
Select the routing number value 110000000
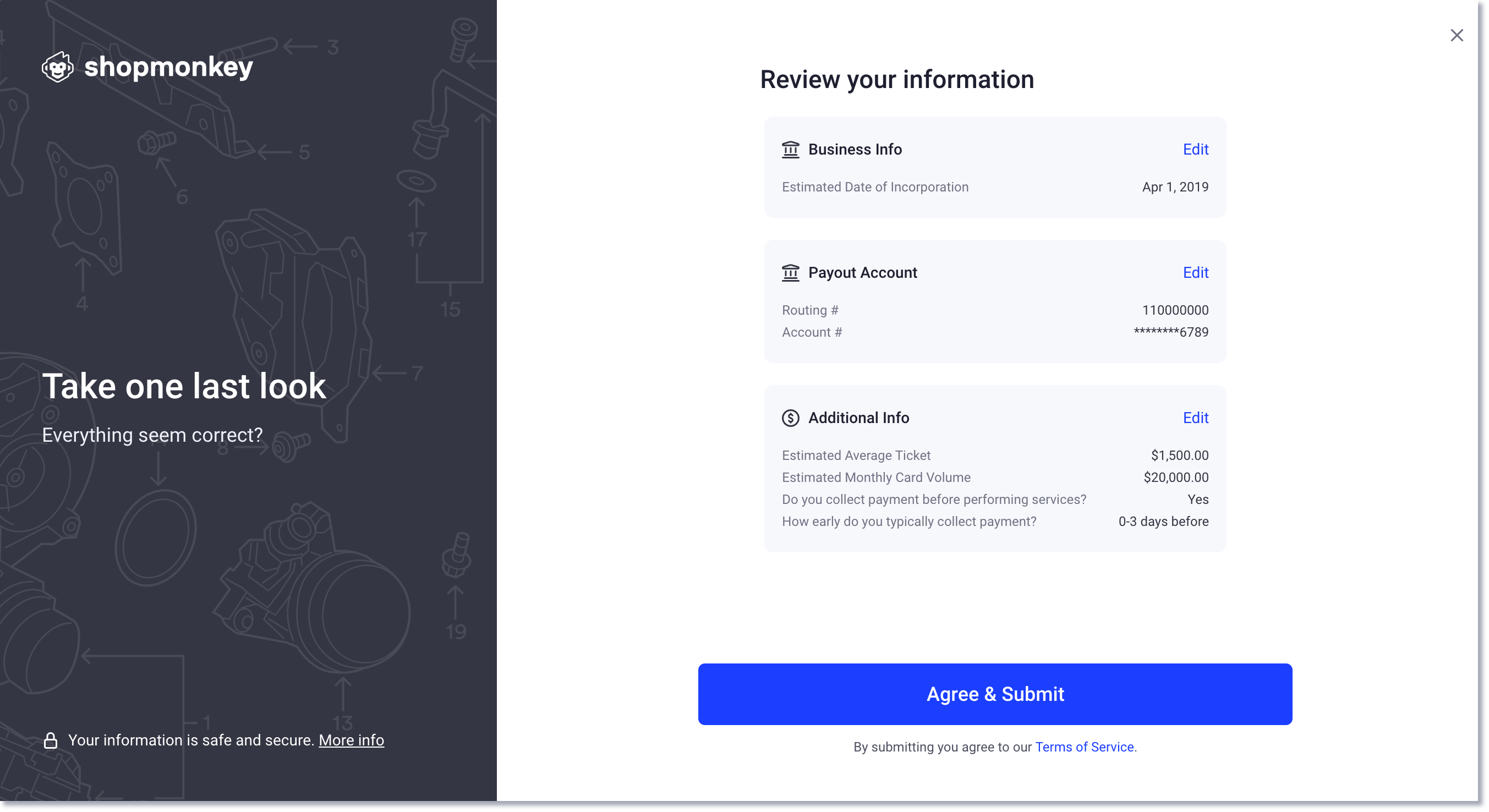1175,310
